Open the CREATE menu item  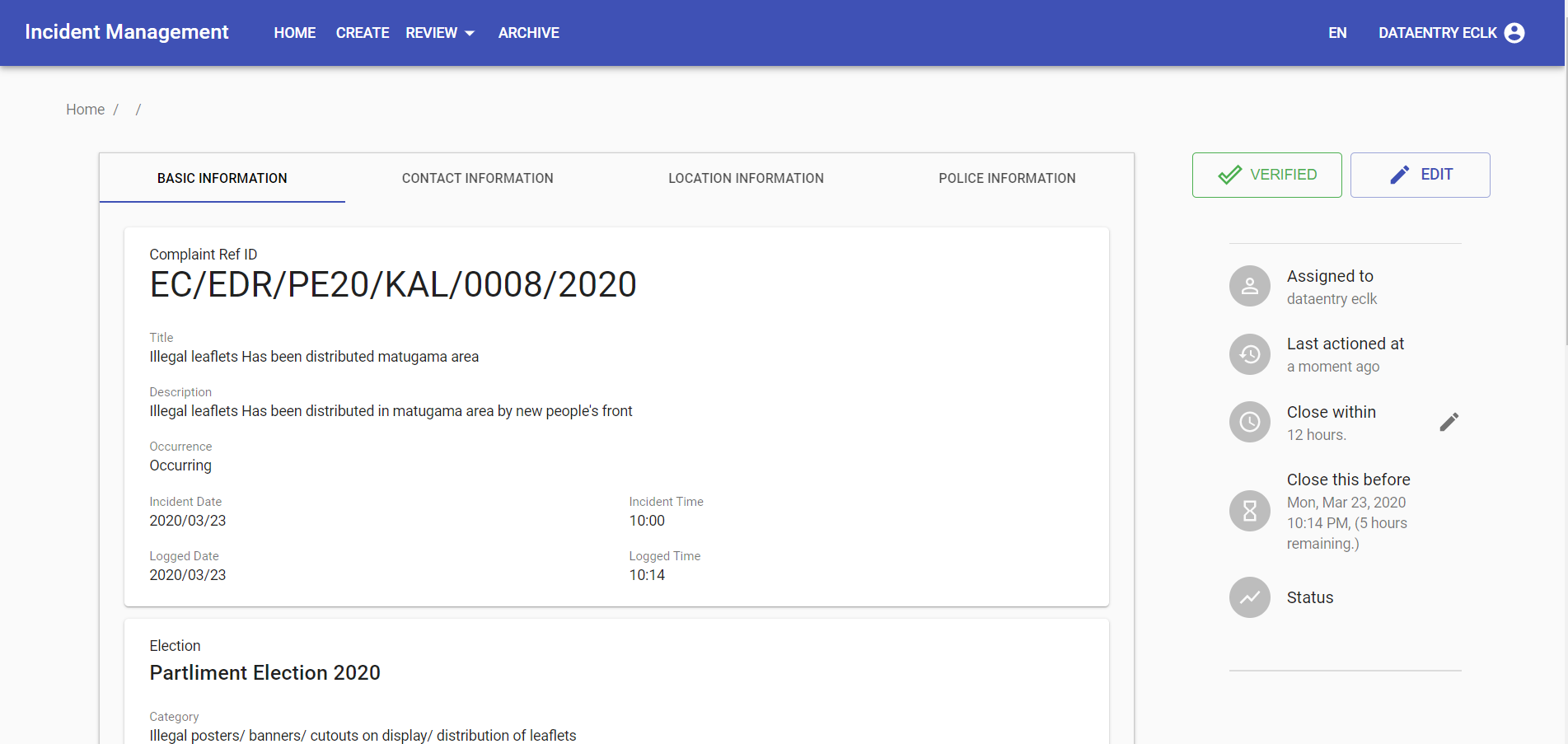pyautogui.click(x=363, y=33)
